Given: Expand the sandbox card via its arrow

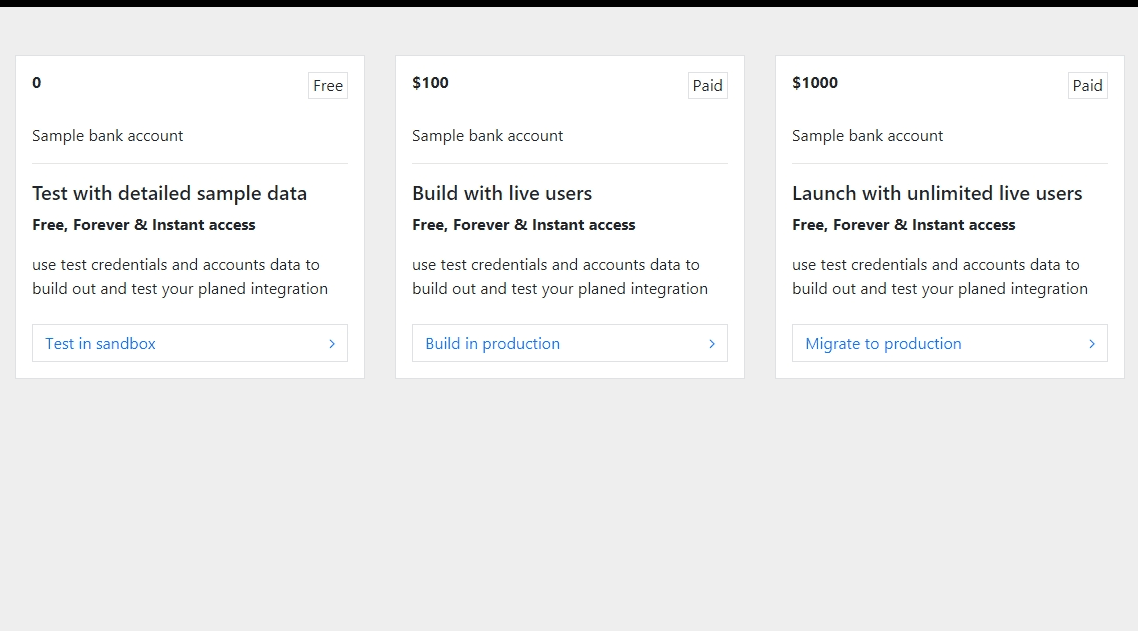Looking at the screenshot, I should pyautogui.click(x=332, y=343).
